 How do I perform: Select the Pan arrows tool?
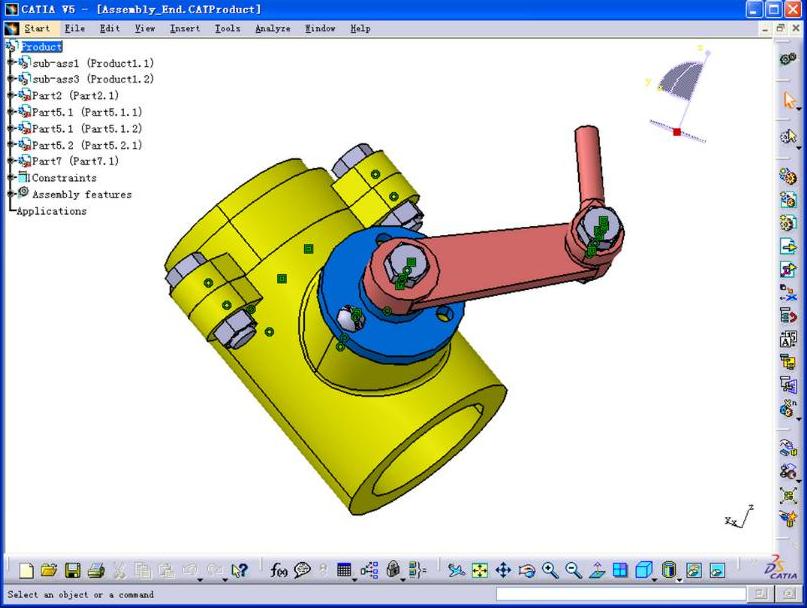(503, 570)
